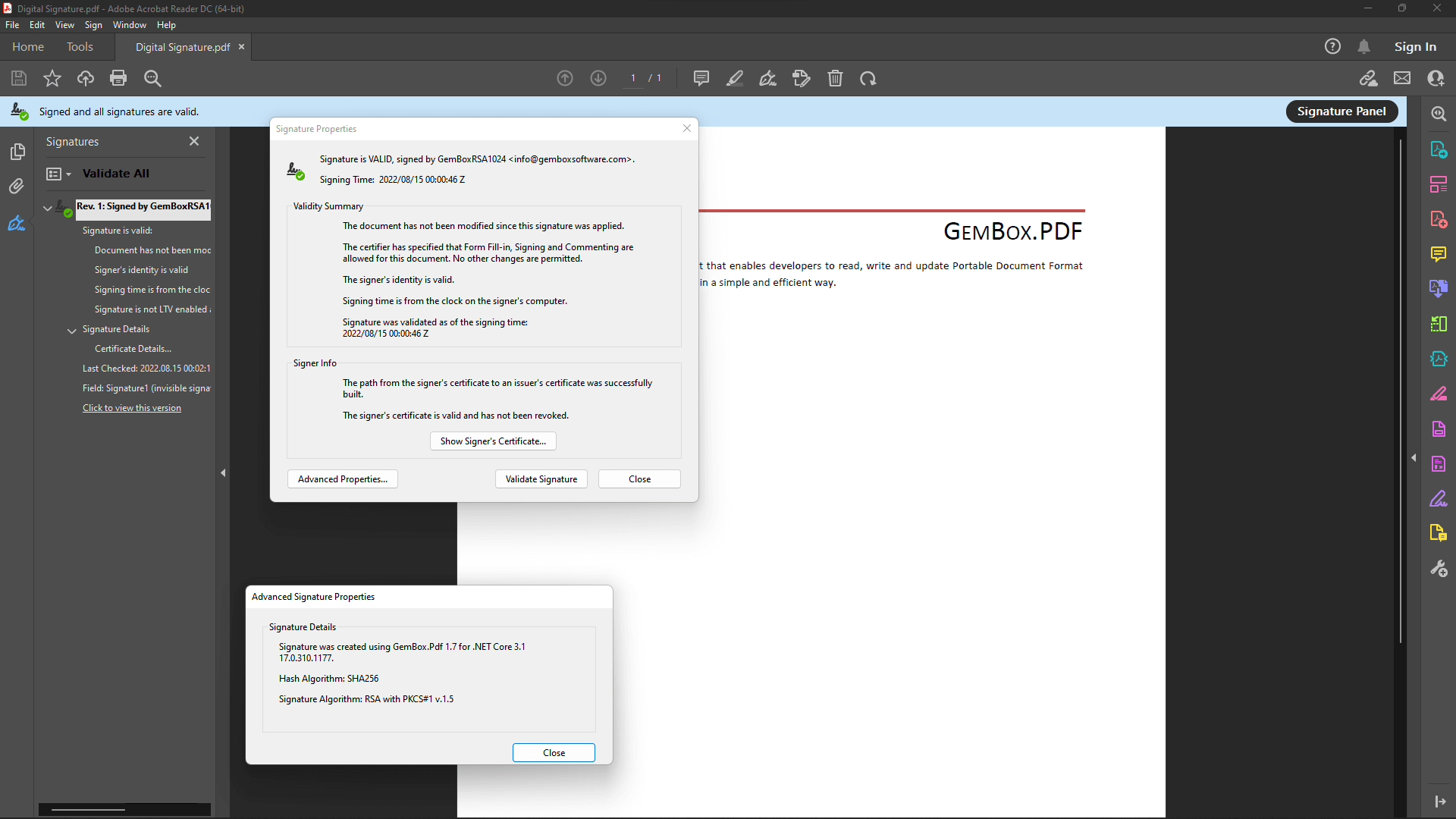The height and width of the screenshot is (819, 1456).
Task: Select the highlight text tool
Action: (735, 78)
